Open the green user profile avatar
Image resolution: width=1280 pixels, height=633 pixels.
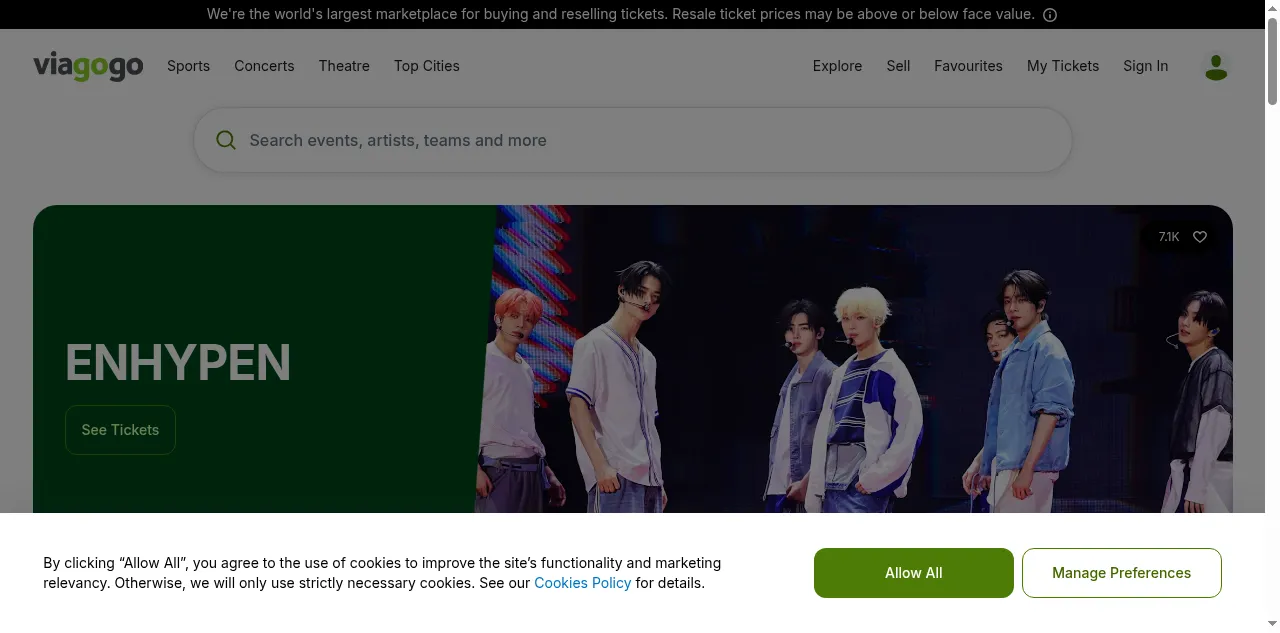1216,67
